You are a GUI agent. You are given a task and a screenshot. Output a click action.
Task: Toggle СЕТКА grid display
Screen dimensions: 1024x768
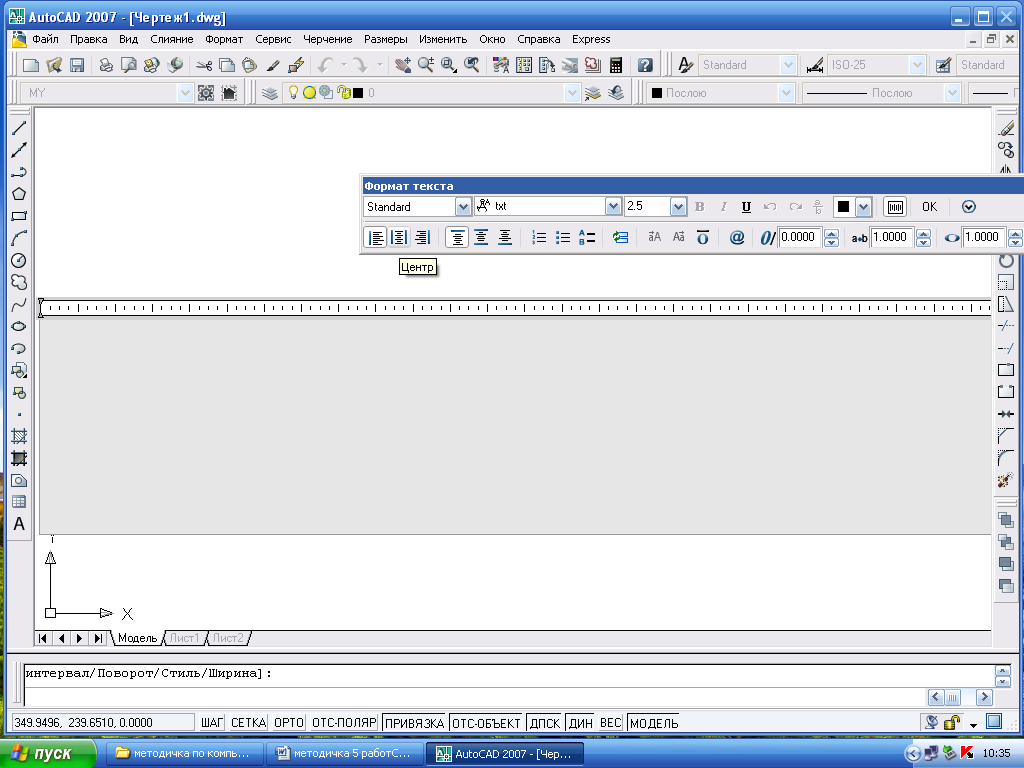click(x=248, y=723)
